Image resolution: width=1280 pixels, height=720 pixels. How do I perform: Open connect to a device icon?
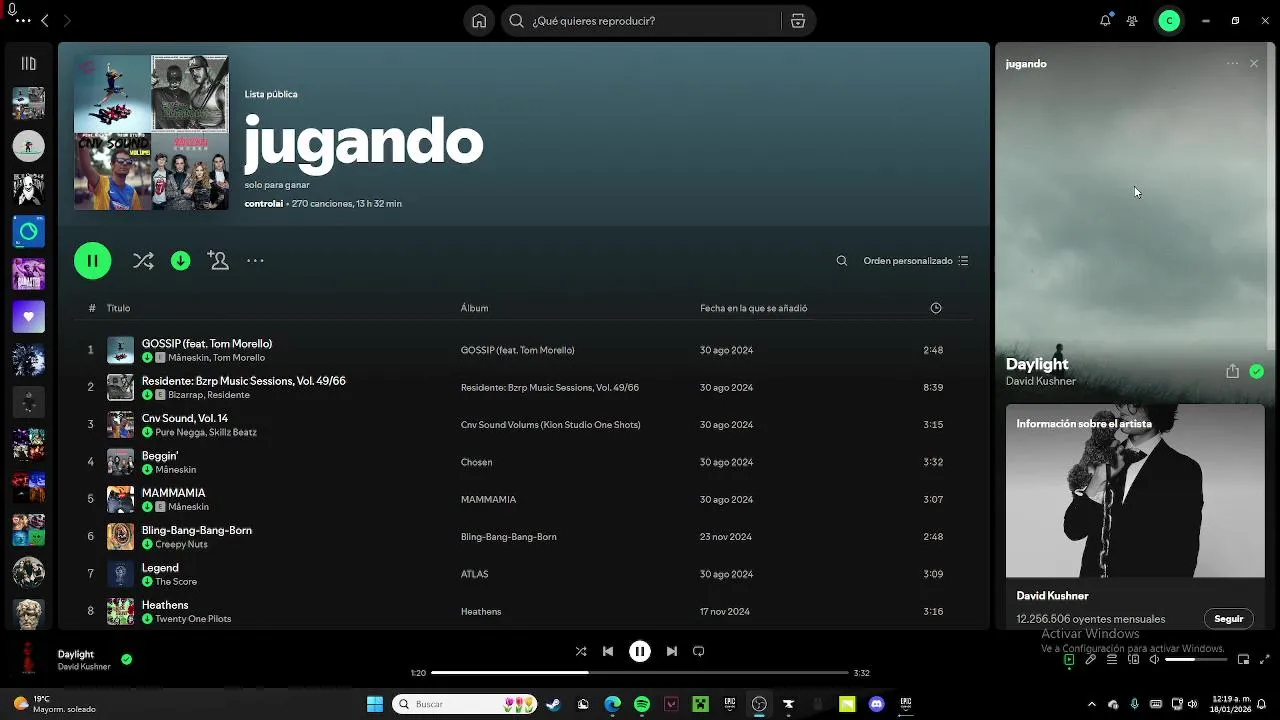pos(1134,660)
